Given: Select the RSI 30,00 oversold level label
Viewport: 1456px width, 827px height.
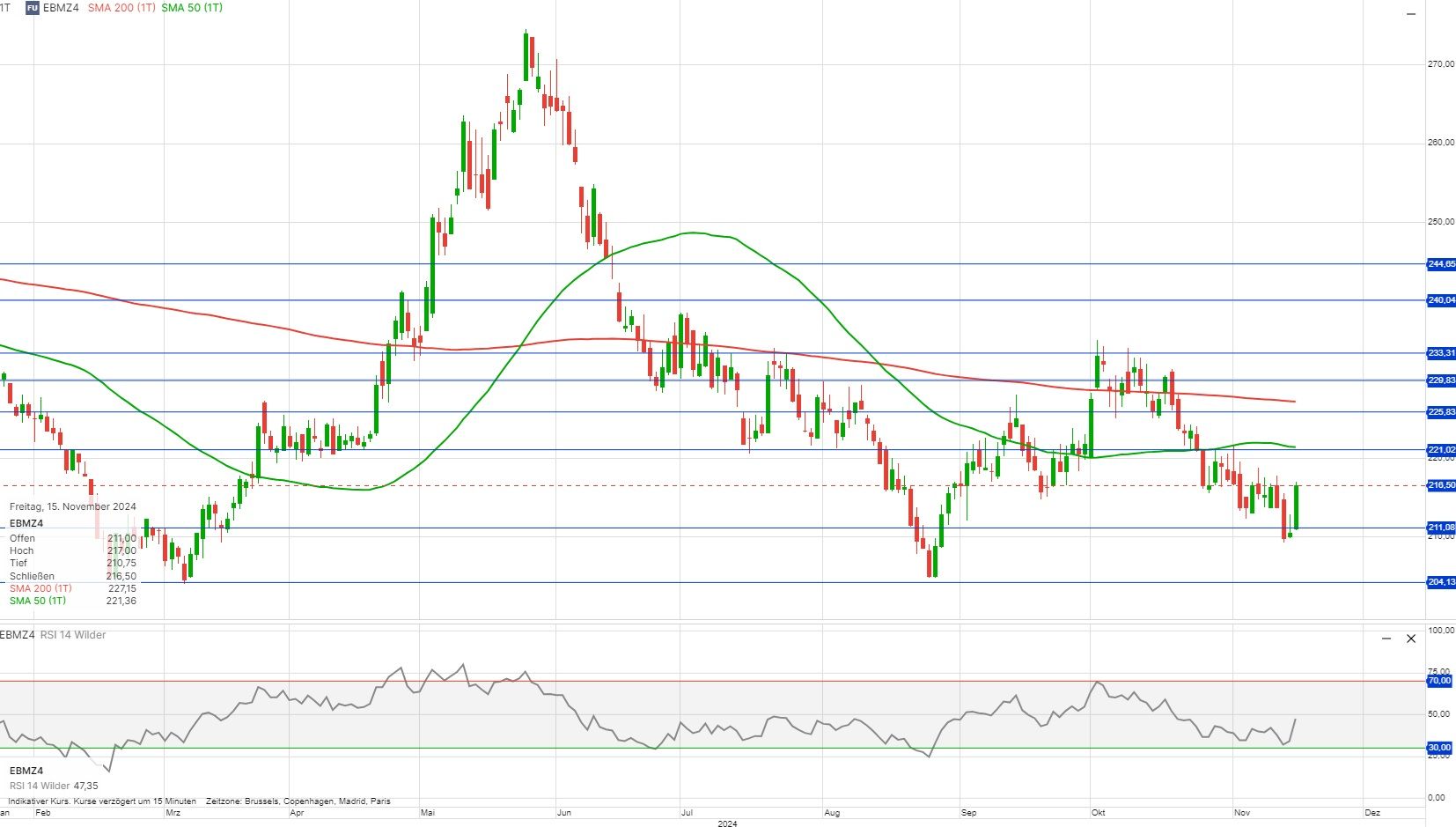Looking at the screenshot, I should (x=1439, y=748).
